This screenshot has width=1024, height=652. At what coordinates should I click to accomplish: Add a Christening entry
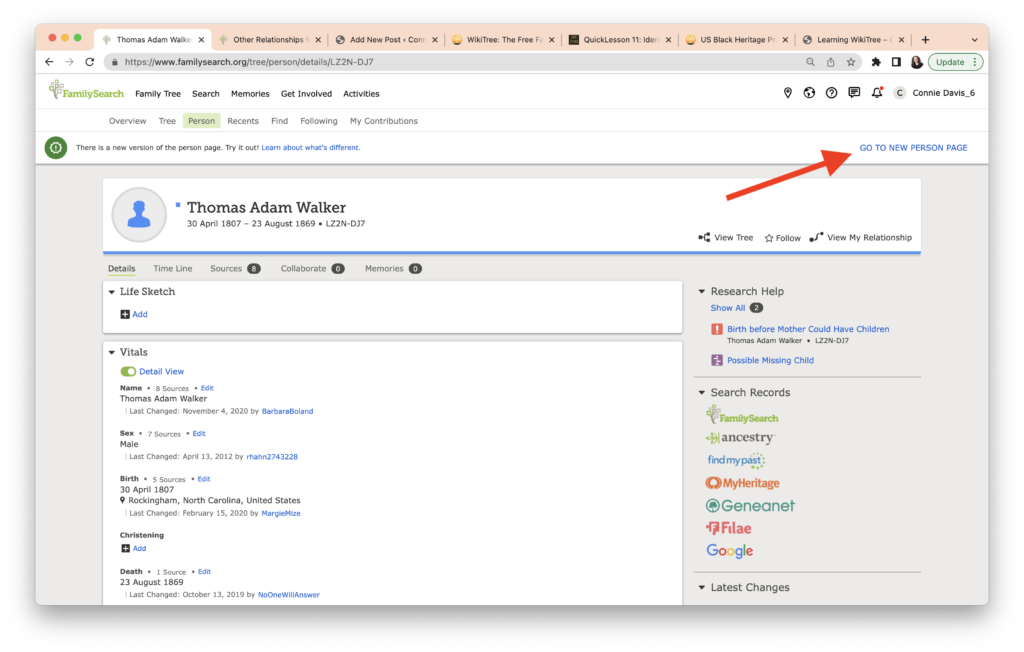(133, 549)
